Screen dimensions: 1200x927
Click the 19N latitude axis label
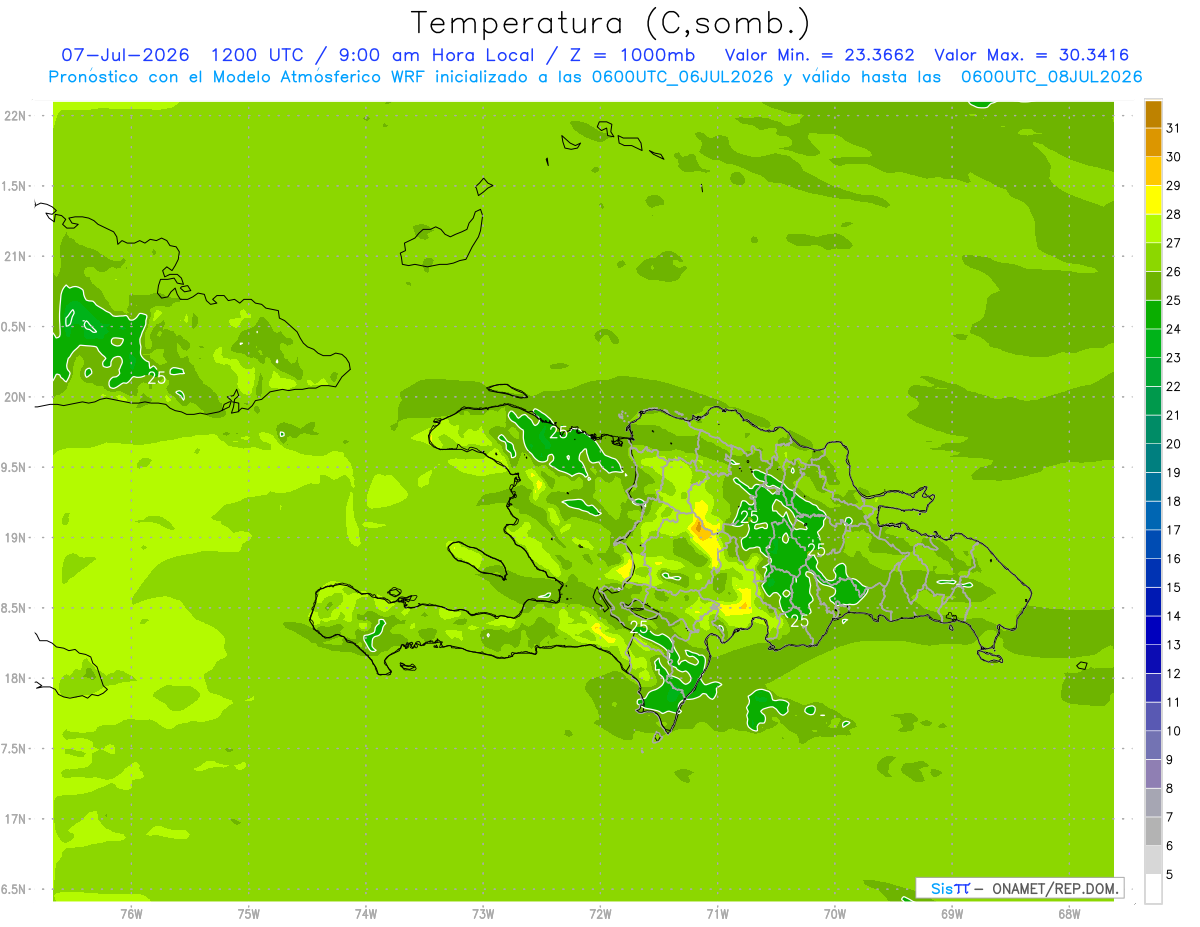[x=14, y=538]
